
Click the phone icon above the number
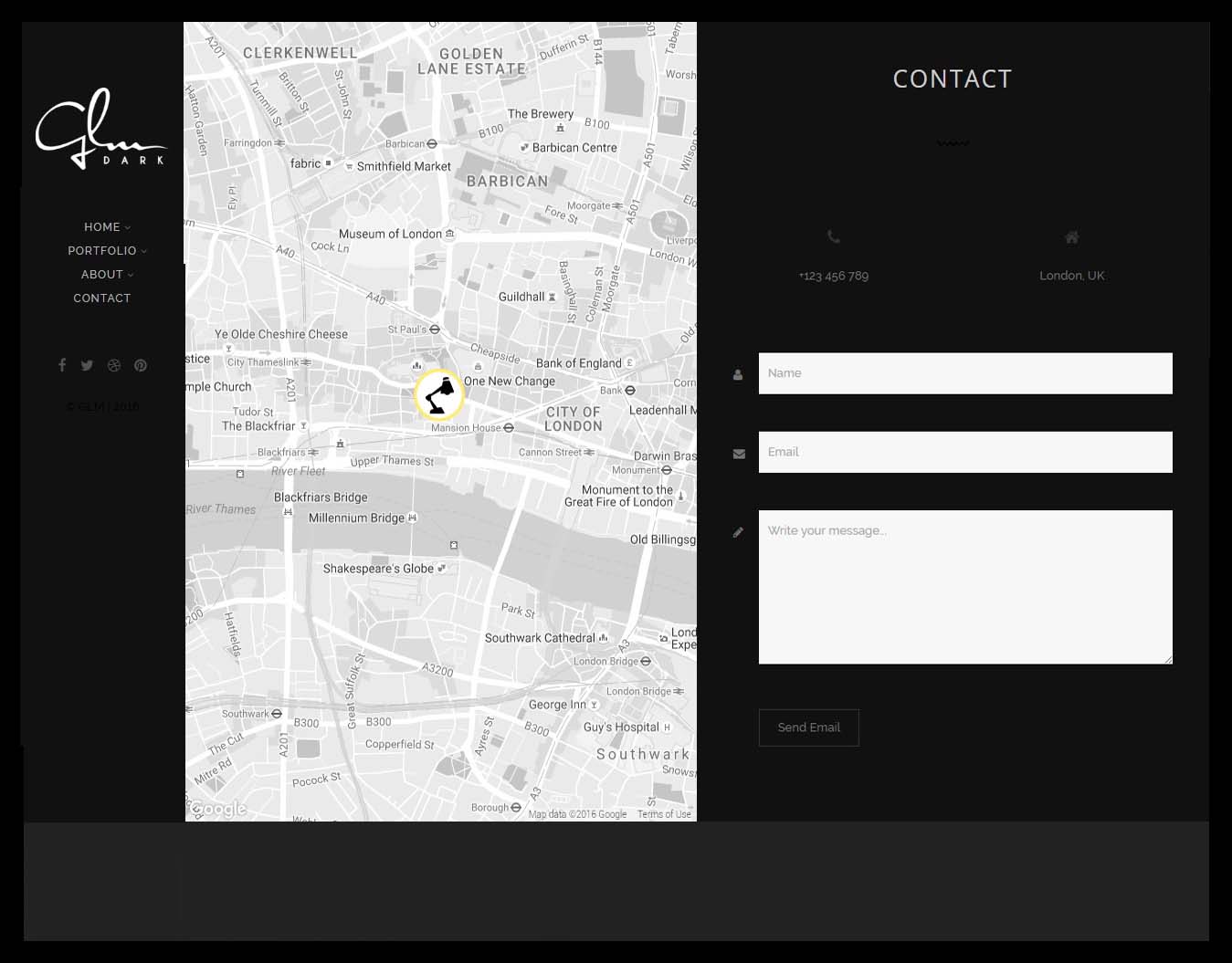[x=833, y=237]
